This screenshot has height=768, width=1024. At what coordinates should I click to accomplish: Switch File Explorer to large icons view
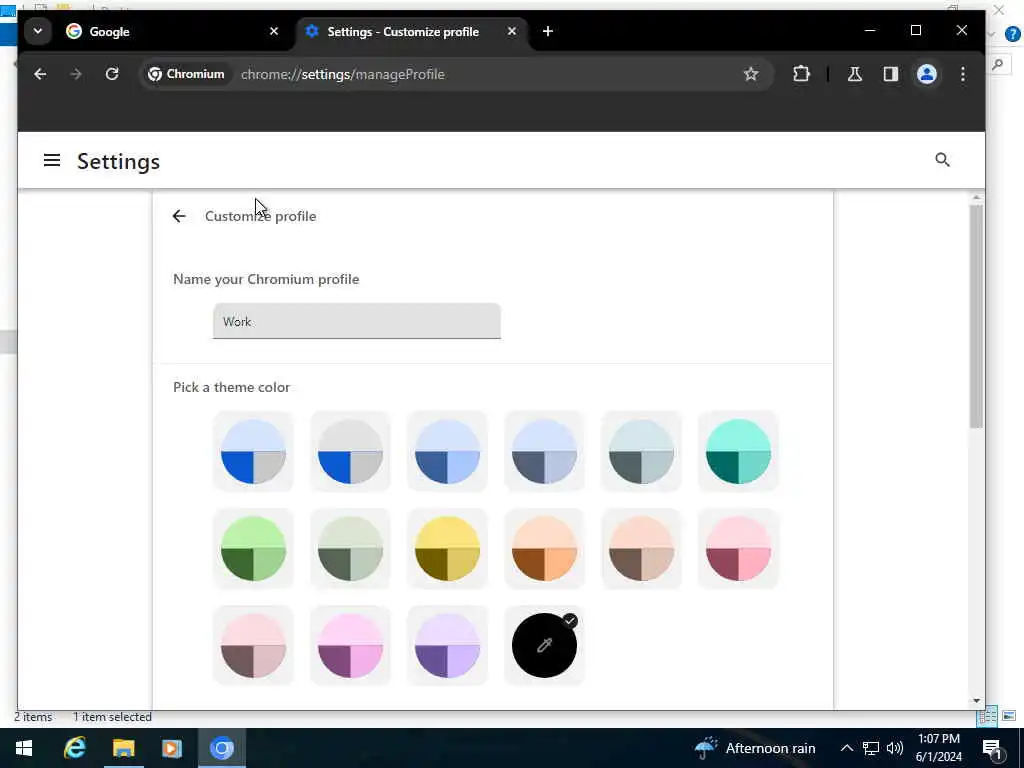[1009, 716]
